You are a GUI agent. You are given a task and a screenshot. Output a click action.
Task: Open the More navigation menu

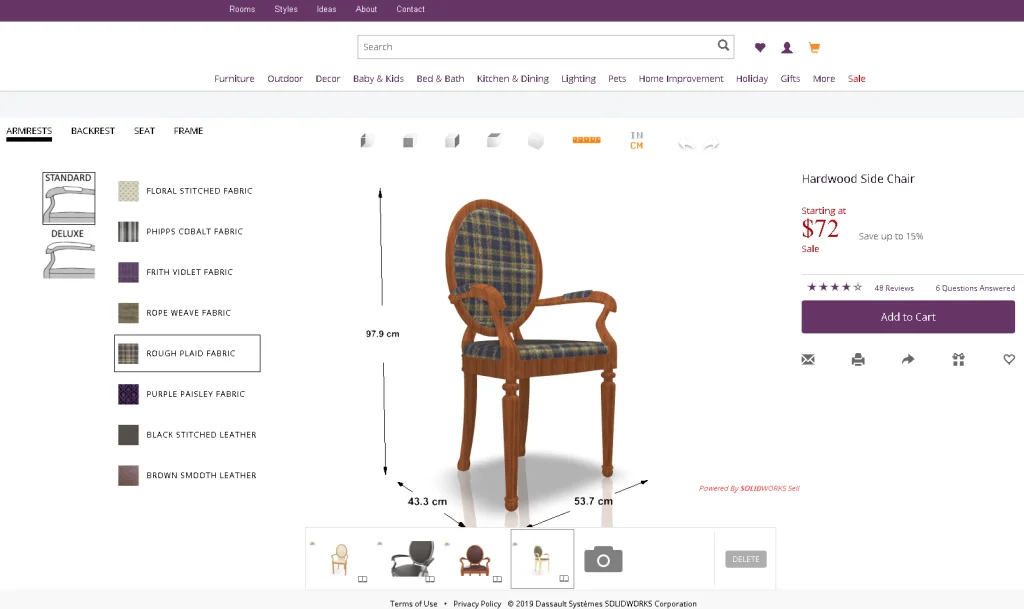(x=823, y=78)
